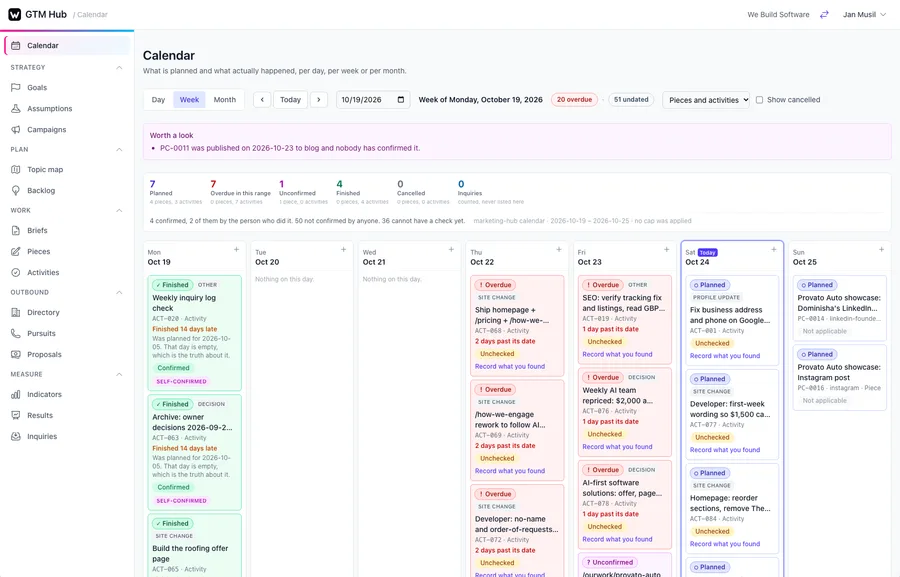
Task: Click the date input field 10/19/2026
Action: (373, 99)
